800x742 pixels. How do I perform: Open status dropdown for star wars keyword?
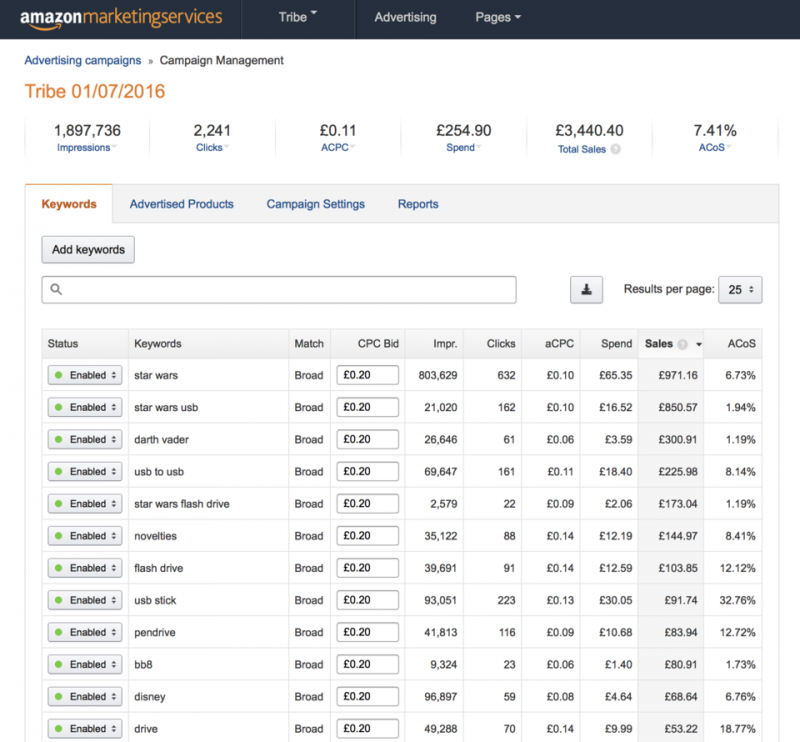tap(85, 375)
